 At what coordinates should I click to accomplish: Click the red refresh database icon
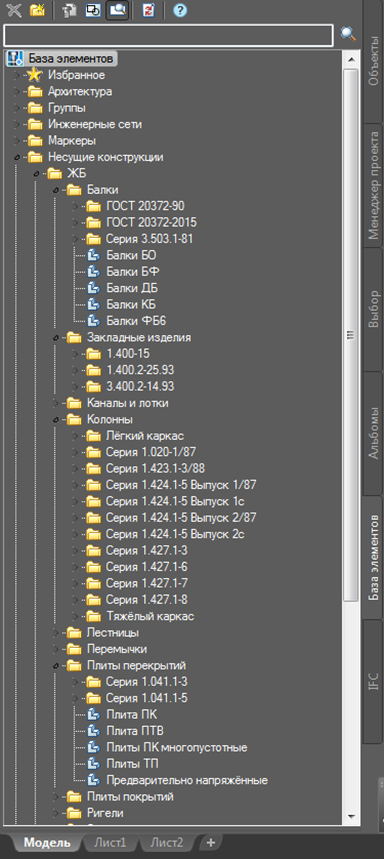[148, 10]
